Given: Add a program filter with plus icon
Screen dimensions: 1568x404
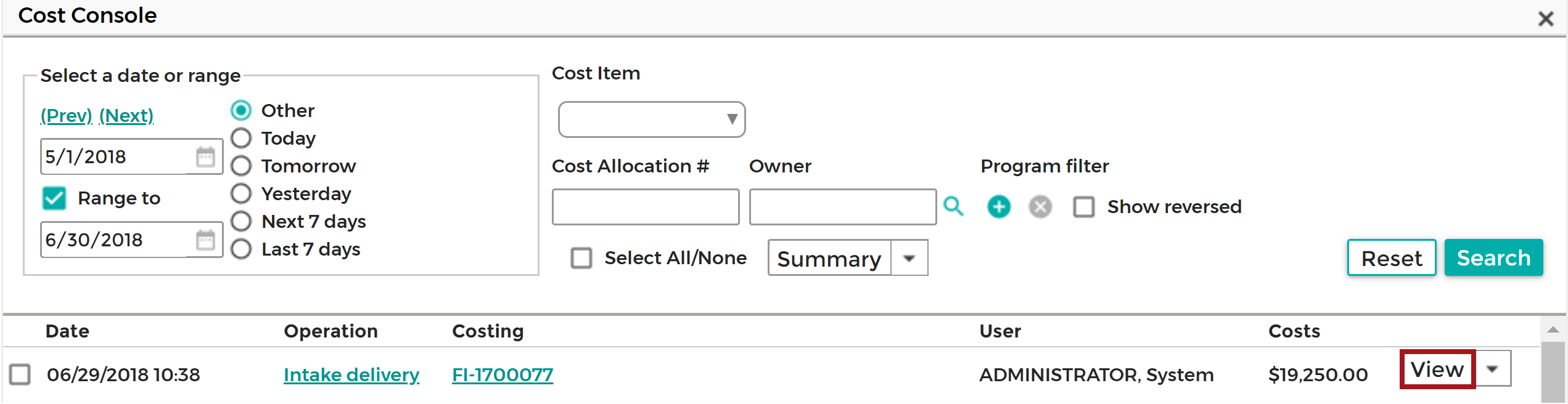Looking at the screenshot, I should 999,207.
